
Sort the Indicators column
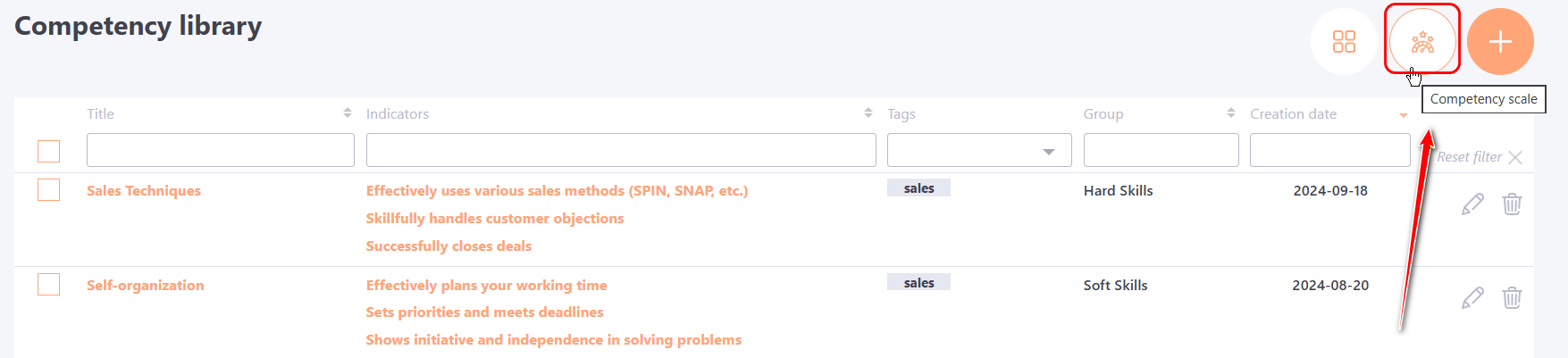pos(868,113)
